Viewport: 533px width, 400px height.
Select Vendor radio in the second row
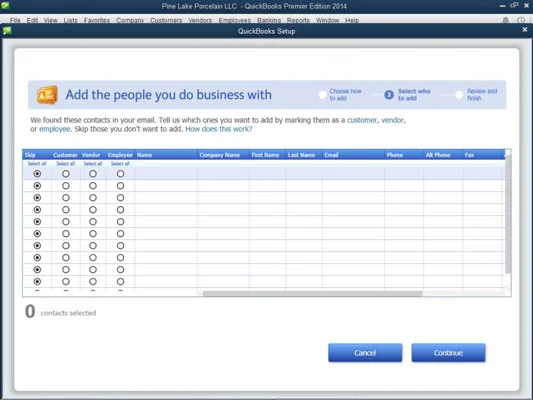click(93, 186)
